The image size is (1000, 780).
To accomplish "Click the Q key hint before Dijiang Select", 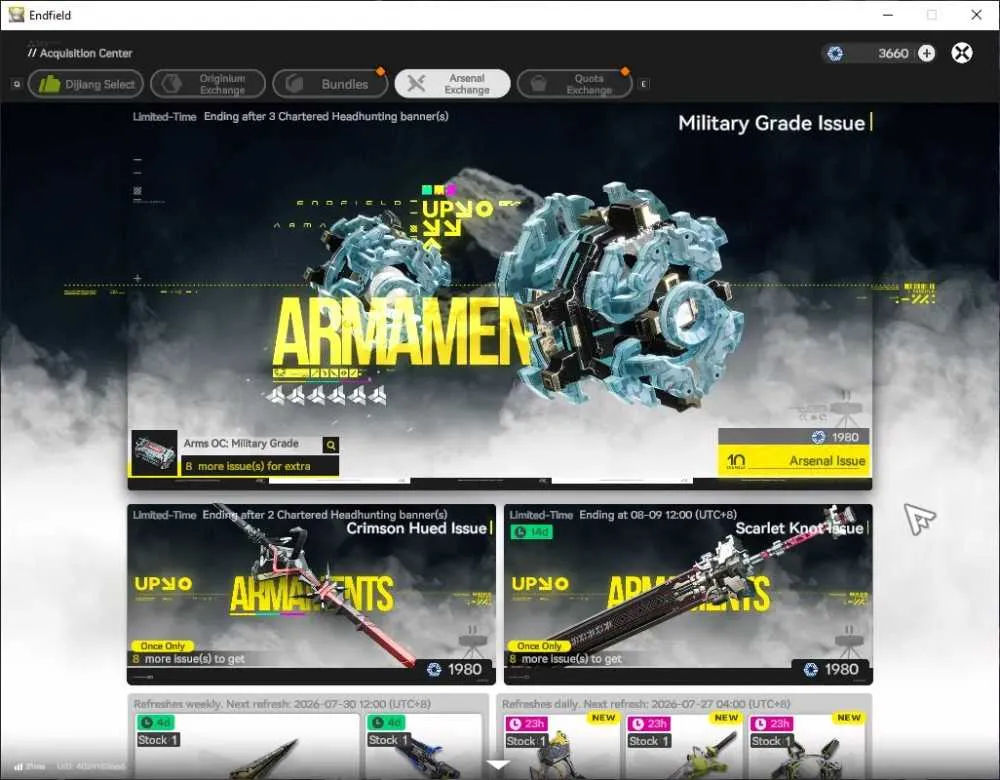I will tap(17, 84).
